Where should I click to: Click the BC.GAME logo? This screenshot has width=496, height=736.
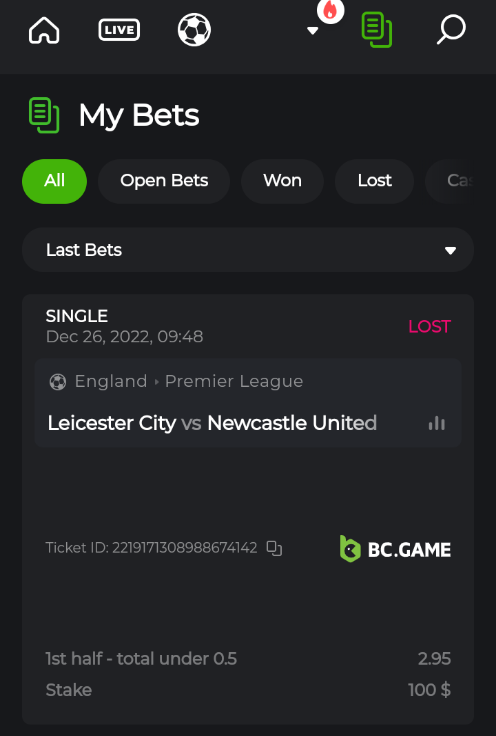coord(395,549)
